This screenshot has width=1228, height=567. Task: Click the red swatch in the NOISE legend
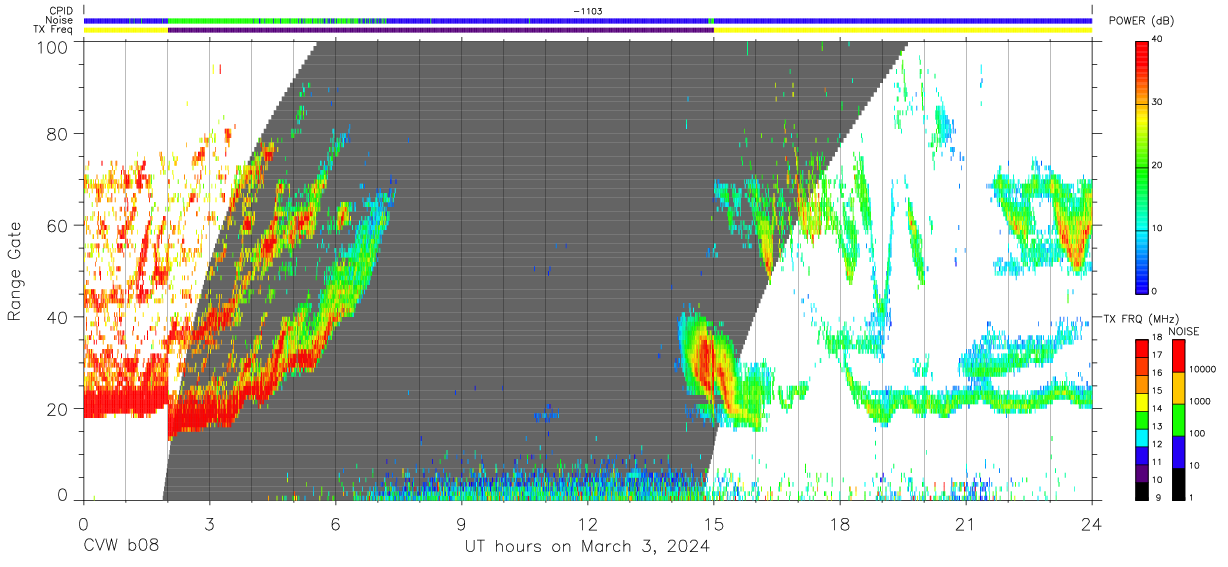[1181, 355]
